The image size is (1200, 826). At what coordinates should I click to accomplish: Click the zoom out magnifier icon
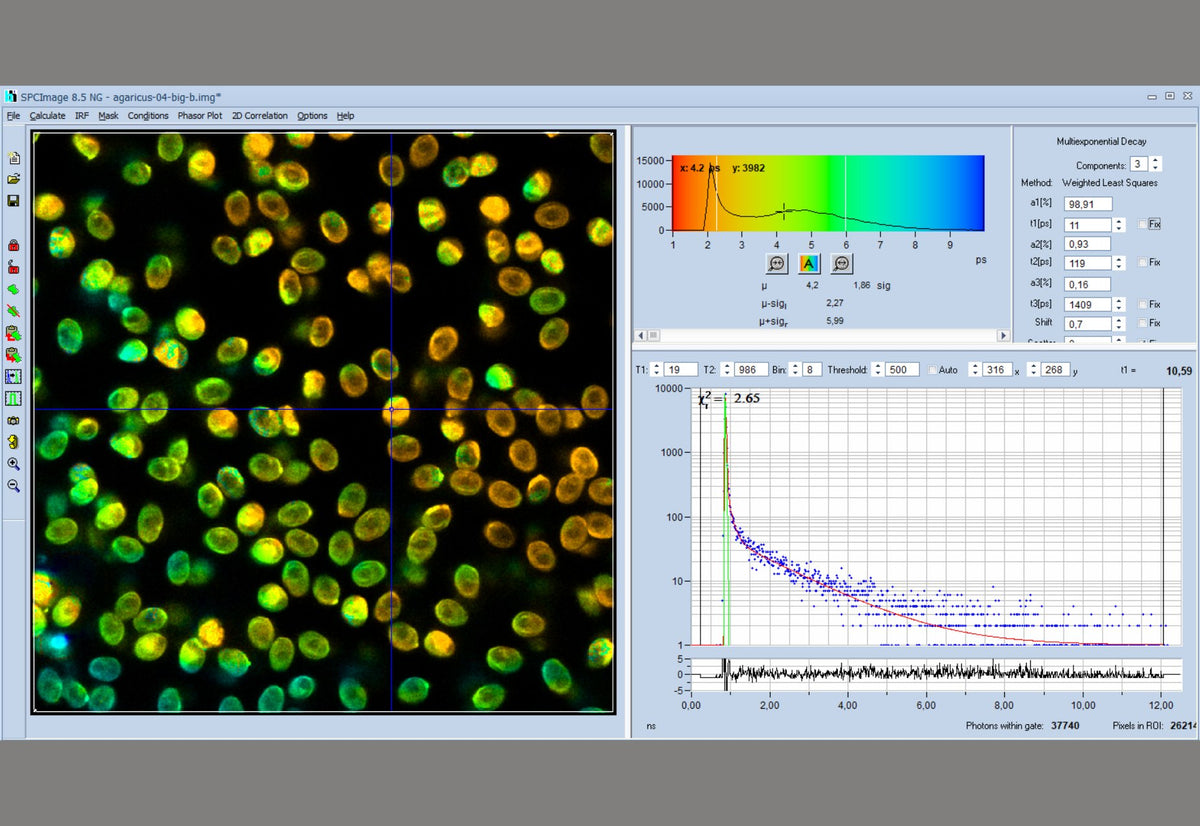click(x=14, y=486)
